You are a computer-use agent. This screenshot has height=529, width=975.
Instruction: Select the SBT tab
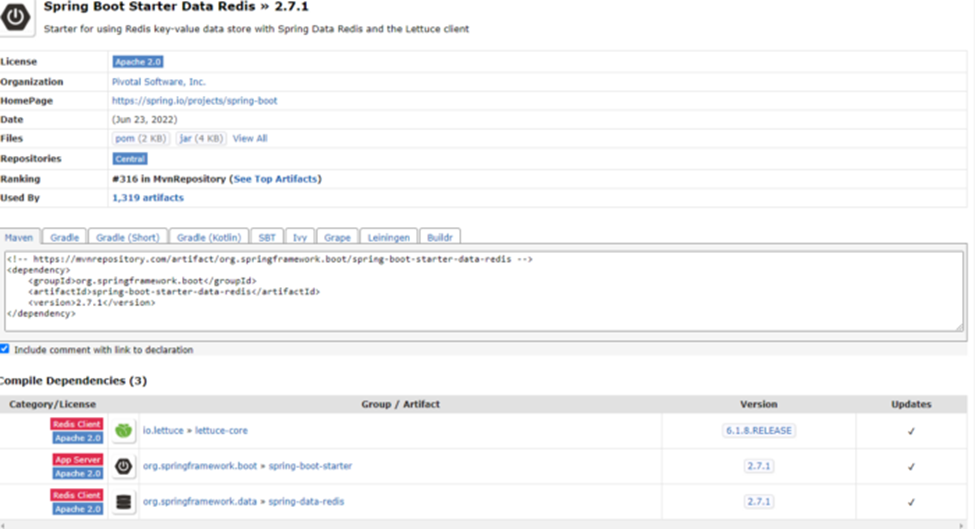pos(267,238)
